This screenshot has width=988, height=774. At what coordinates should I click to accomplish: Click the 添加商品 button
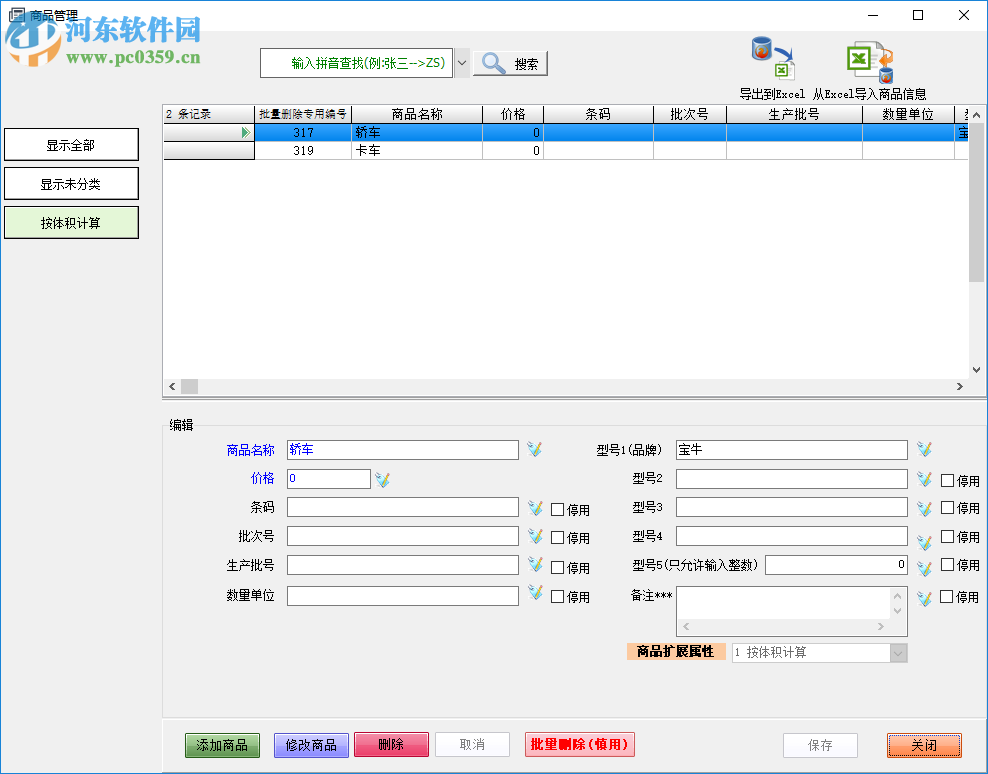pyautogui.click(x=222, y=745)
